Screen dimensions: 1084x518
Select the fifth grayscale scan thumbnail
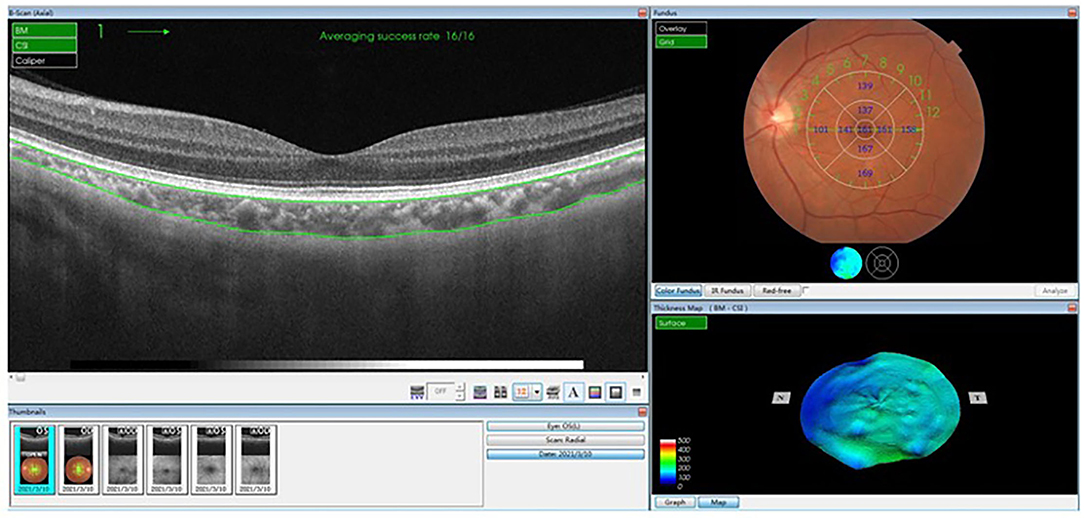[211, 459]
